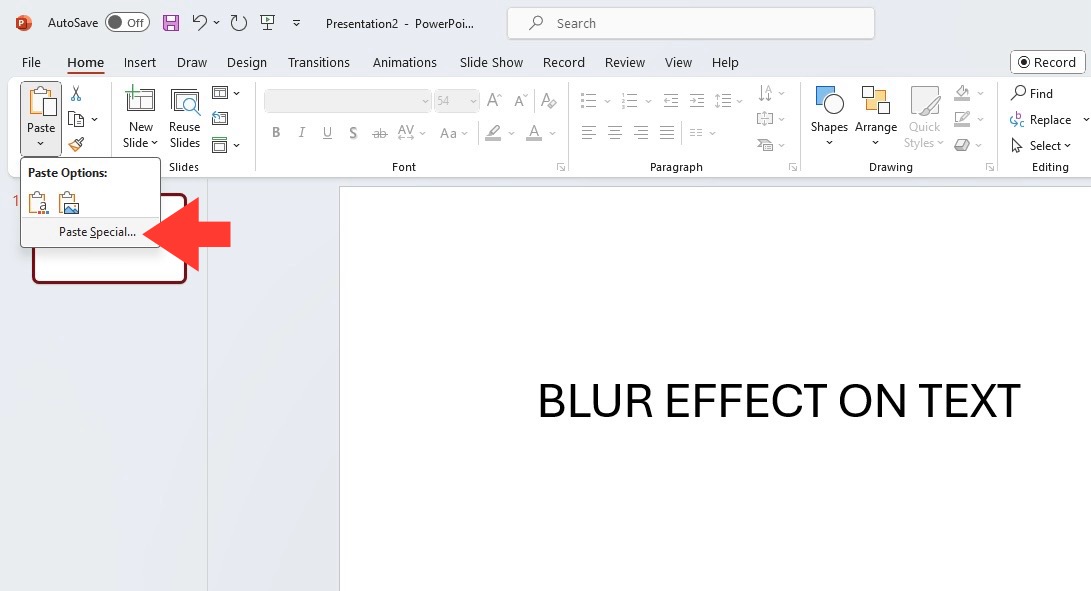Open the Review tab
The width and height of the screenshot is (1091, 591).
tap(625, 63)
